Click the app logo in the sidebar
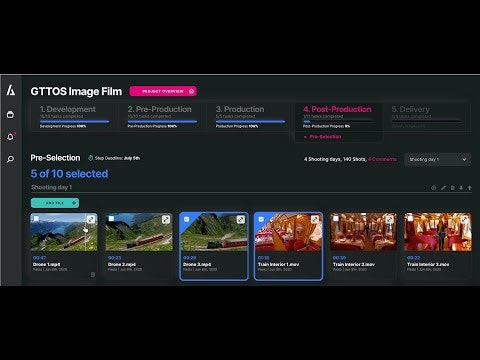The width and height of the screenshot is (480, 360). click(x=11, y=90)
